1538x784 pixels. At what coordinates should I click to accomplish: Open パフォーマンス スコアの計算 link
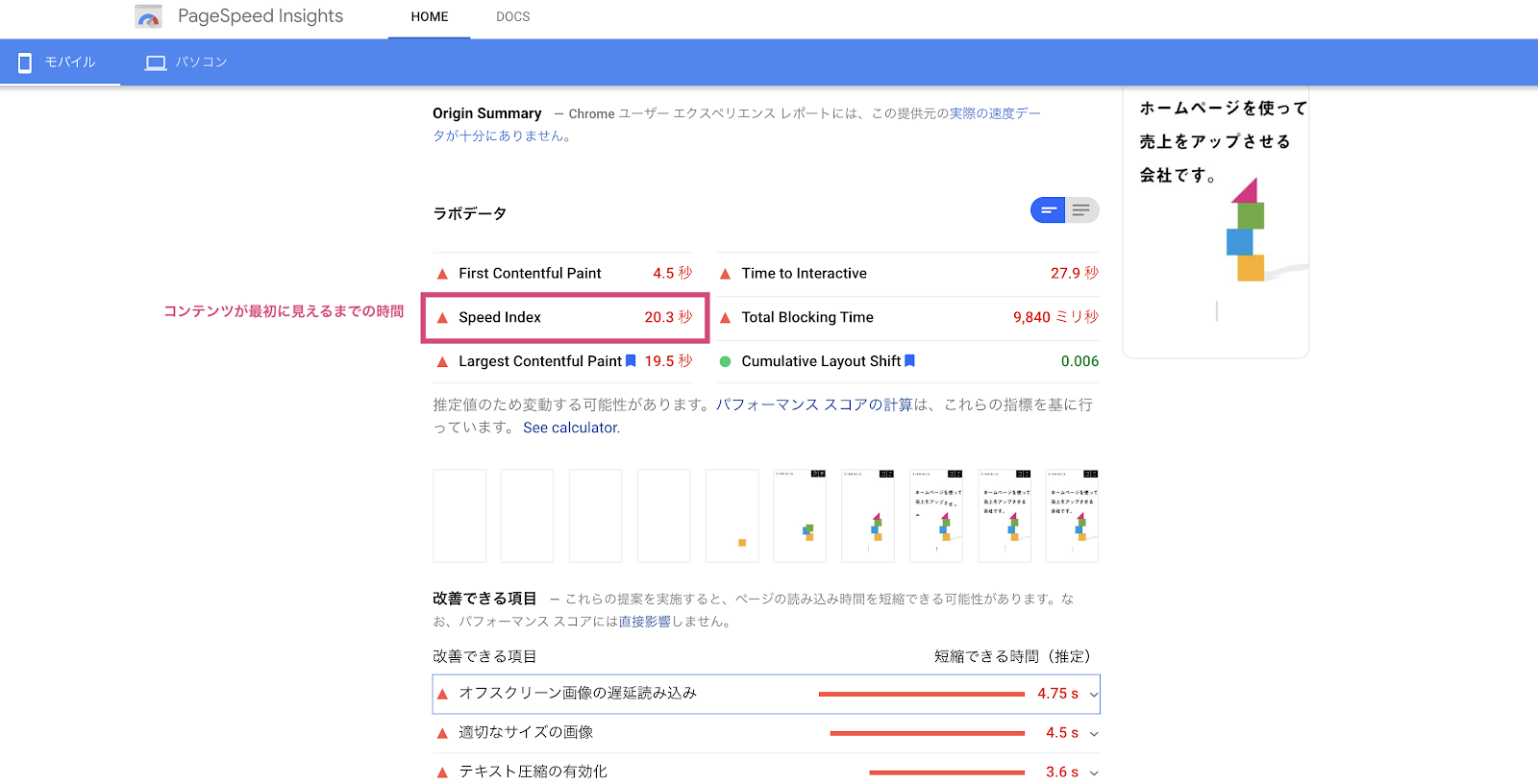pos(813,404)
